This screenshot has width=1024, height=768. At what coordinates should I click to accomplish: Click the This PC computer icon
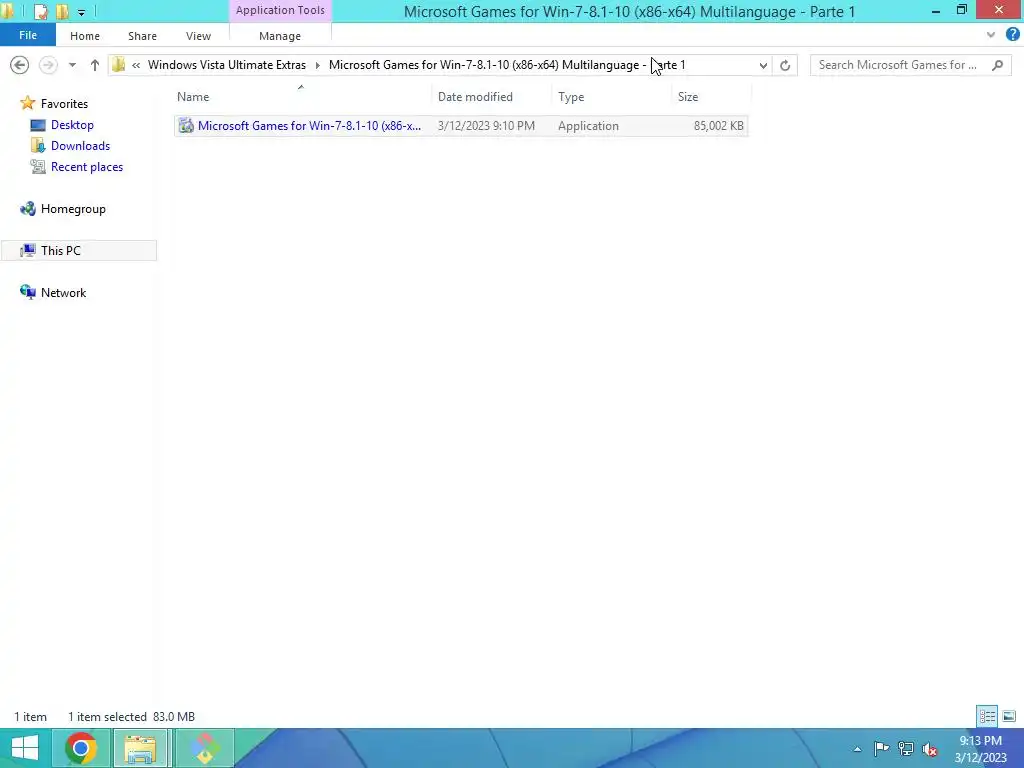click(x=27, y=251)
